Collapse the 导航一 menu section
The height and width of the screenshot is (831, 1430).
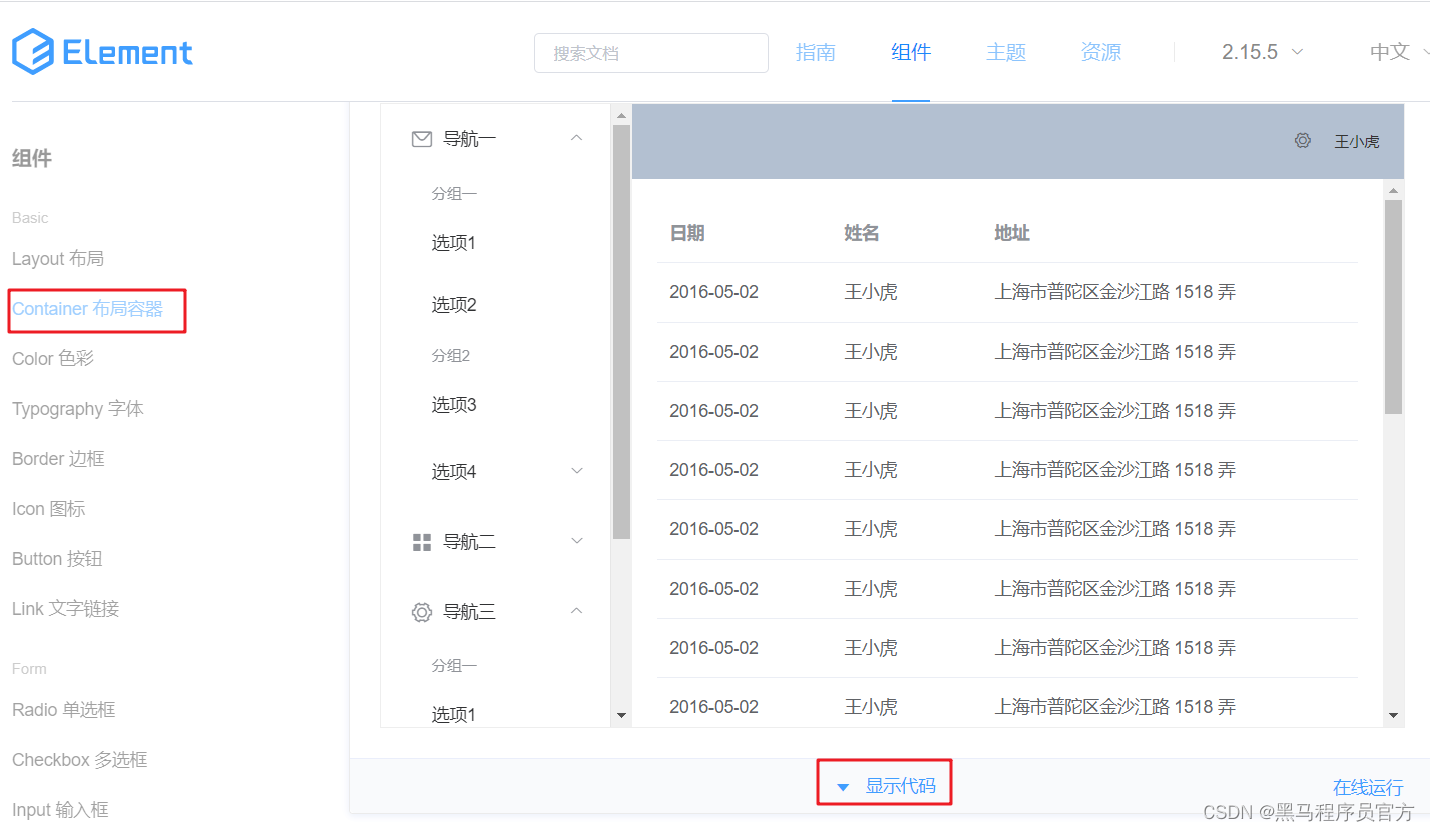pyautogui.click(x=576, y=138)
